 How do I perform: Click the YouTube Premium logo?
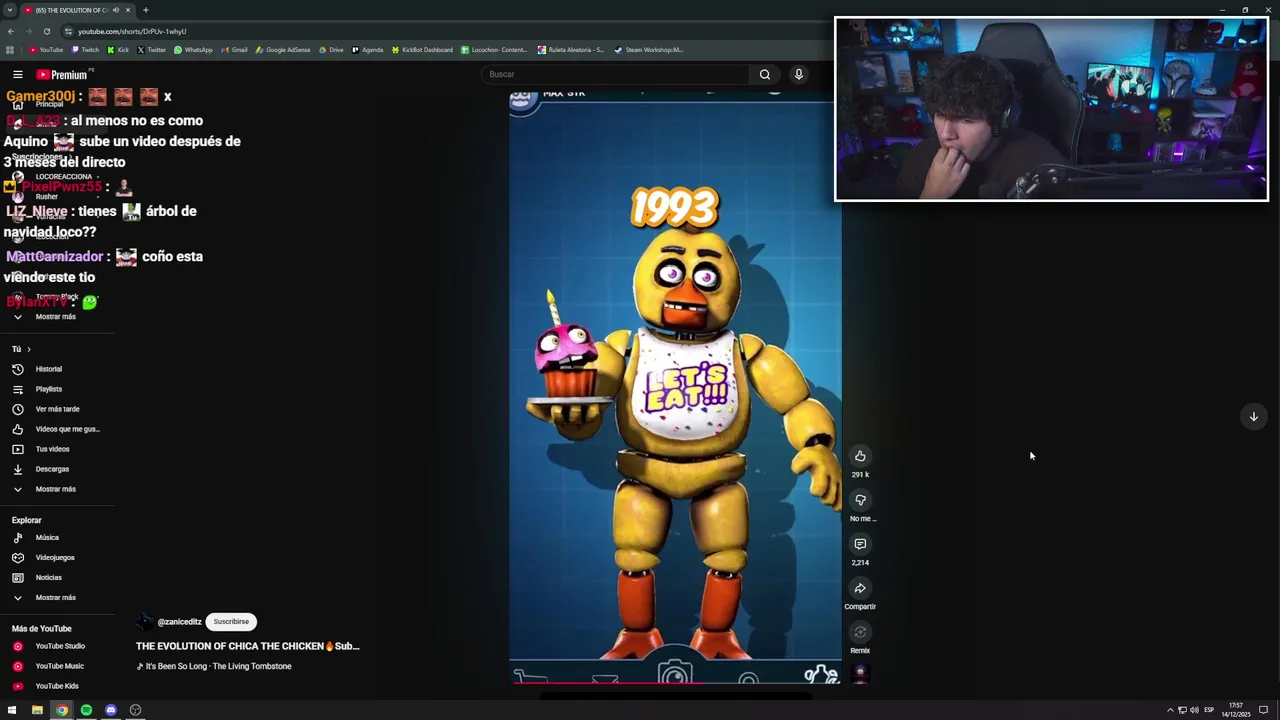(62, 74)
